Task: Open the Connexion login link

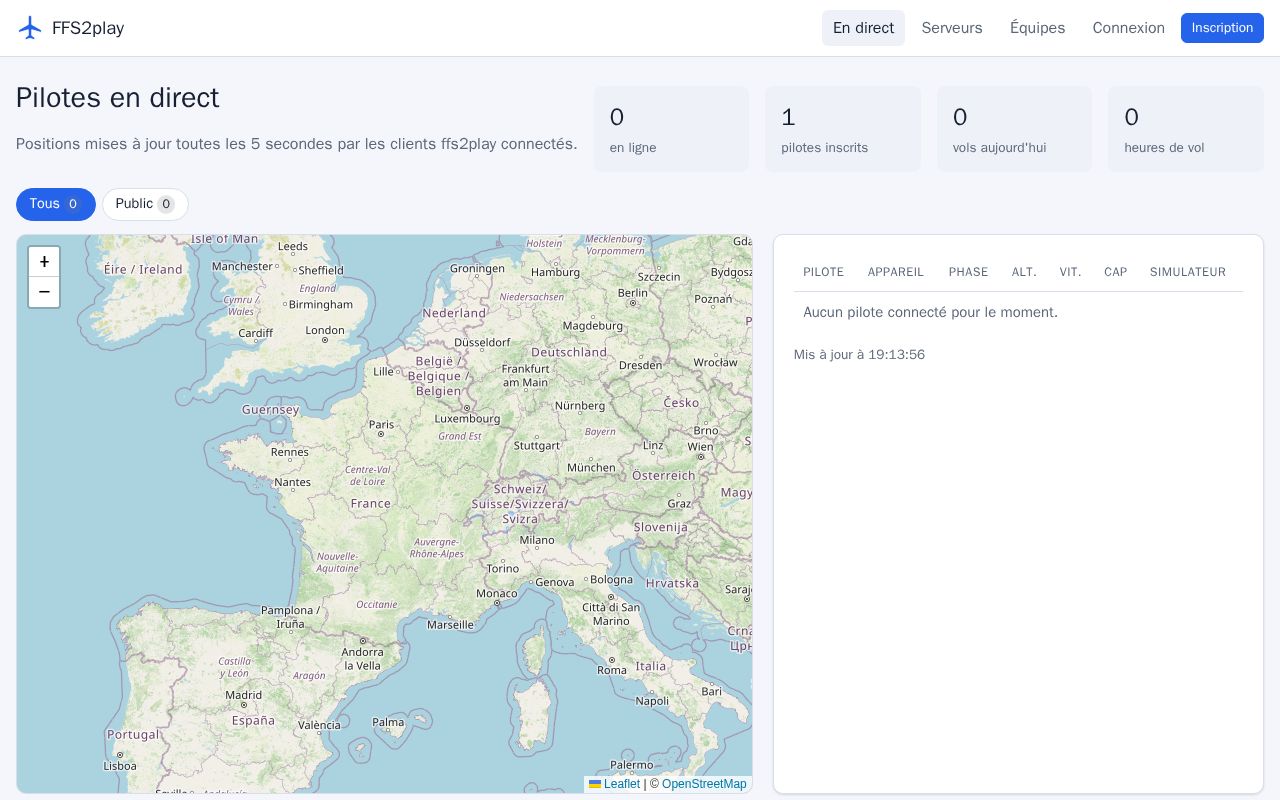Action: [x=1128, y=28]
